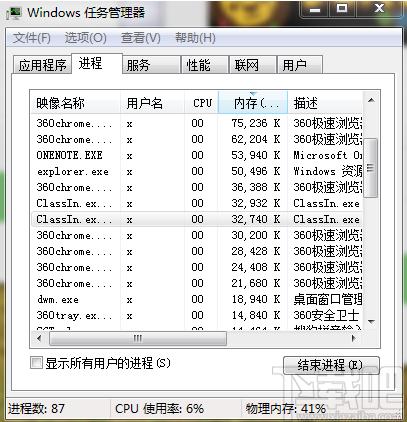Click the 进程数: 87 status entry
Image resolution: width=407 pixels, height=422 pixels.
click(36, 408)
